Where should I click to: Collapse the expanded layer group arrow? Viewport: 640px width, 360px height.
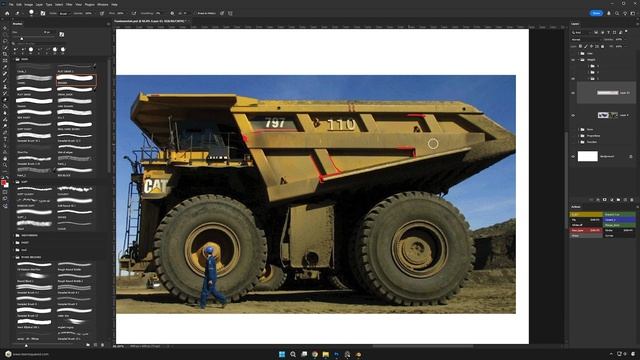pyautogui.click(x=578, y=60)
